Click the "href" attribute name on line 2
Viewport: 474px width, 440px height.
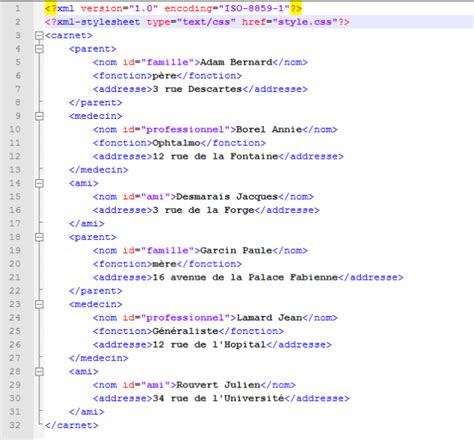(254, 22)
